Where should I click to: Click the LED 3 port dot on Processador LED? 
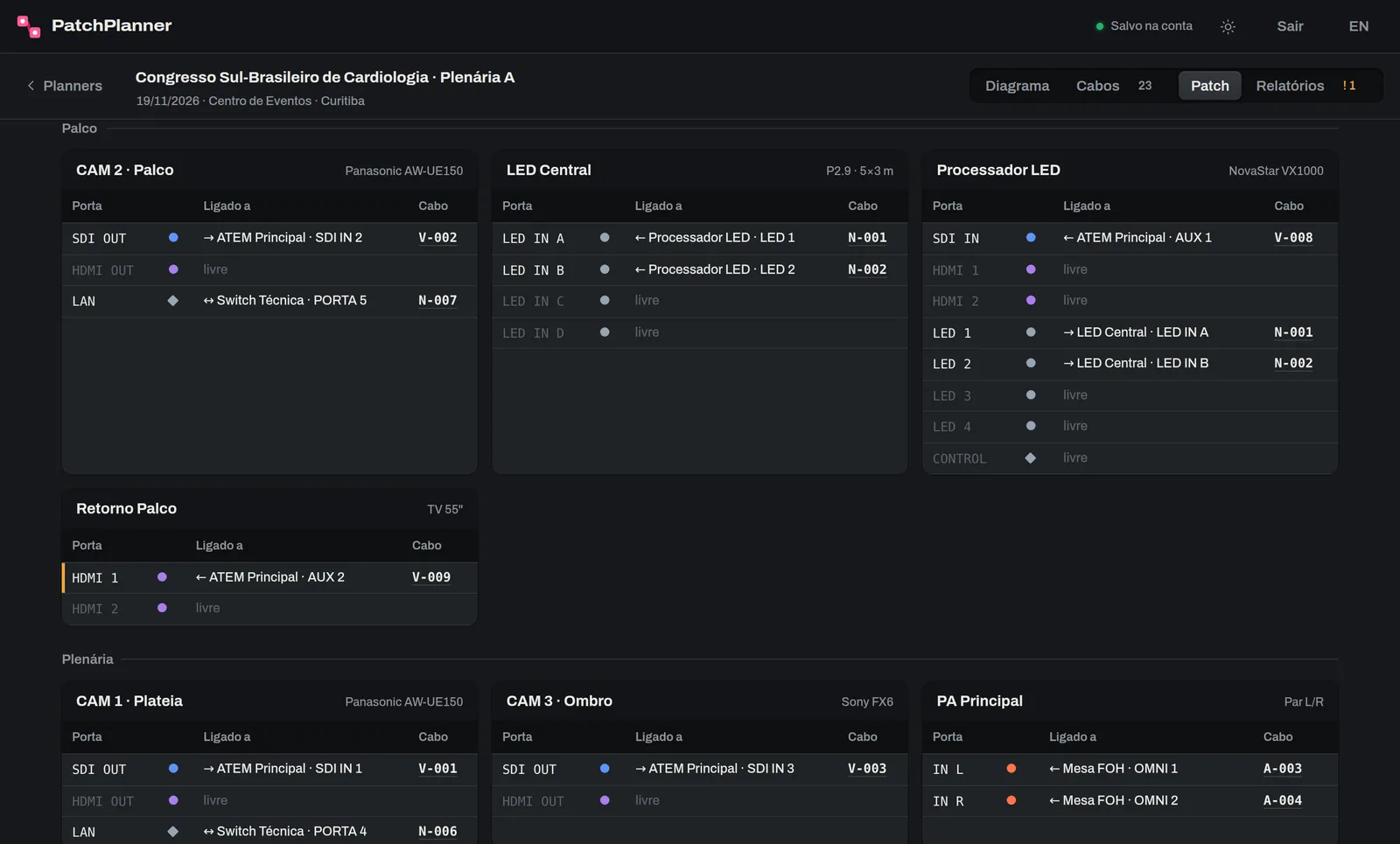click(1031, 394)
